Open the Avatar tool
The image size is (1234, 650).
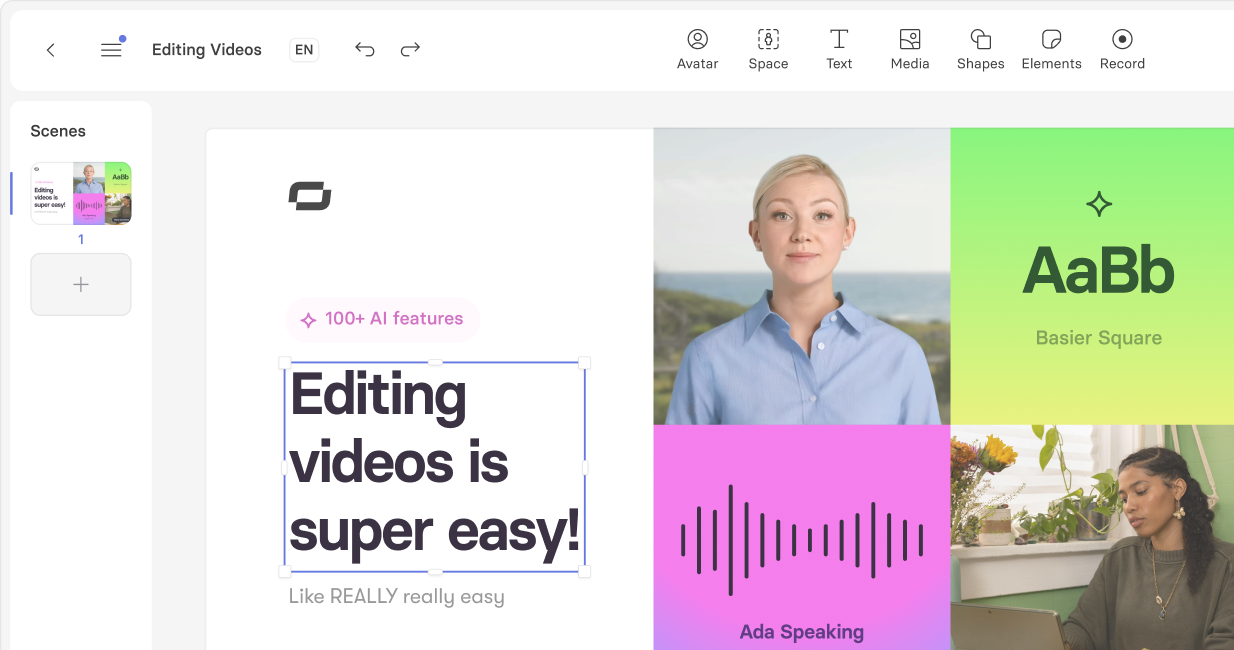point(697,49)
